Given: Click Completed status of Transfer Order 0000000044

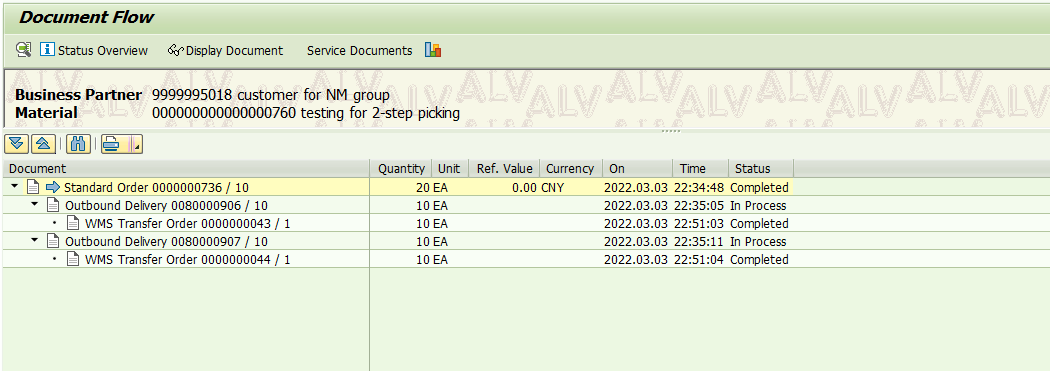Looking at the screenshot, I should click(759, 260).
